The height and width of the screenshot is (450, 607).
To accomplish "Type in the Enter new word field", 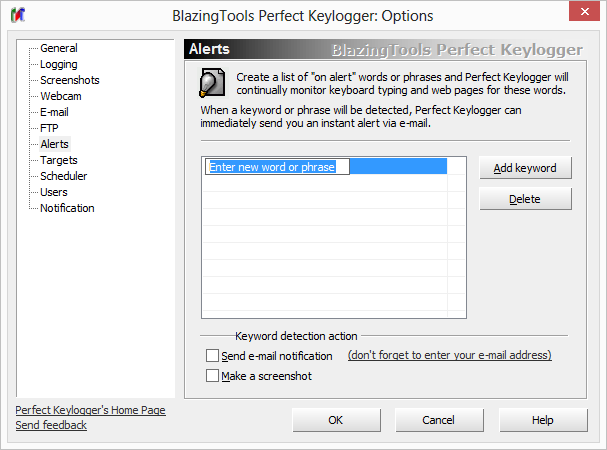I will coord(277,166).
